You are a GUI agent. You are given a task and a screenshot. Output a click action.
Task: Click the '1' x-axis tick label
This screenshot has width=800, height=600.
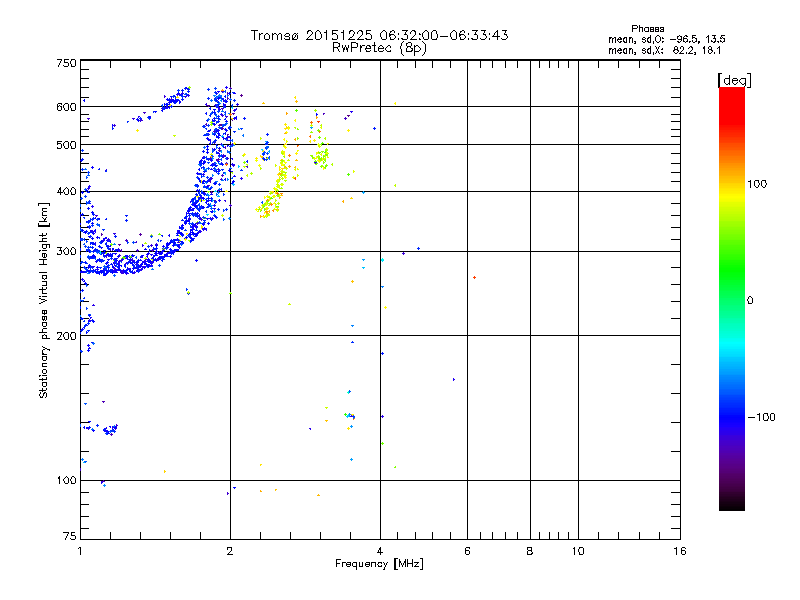click(x=80, y=551)
